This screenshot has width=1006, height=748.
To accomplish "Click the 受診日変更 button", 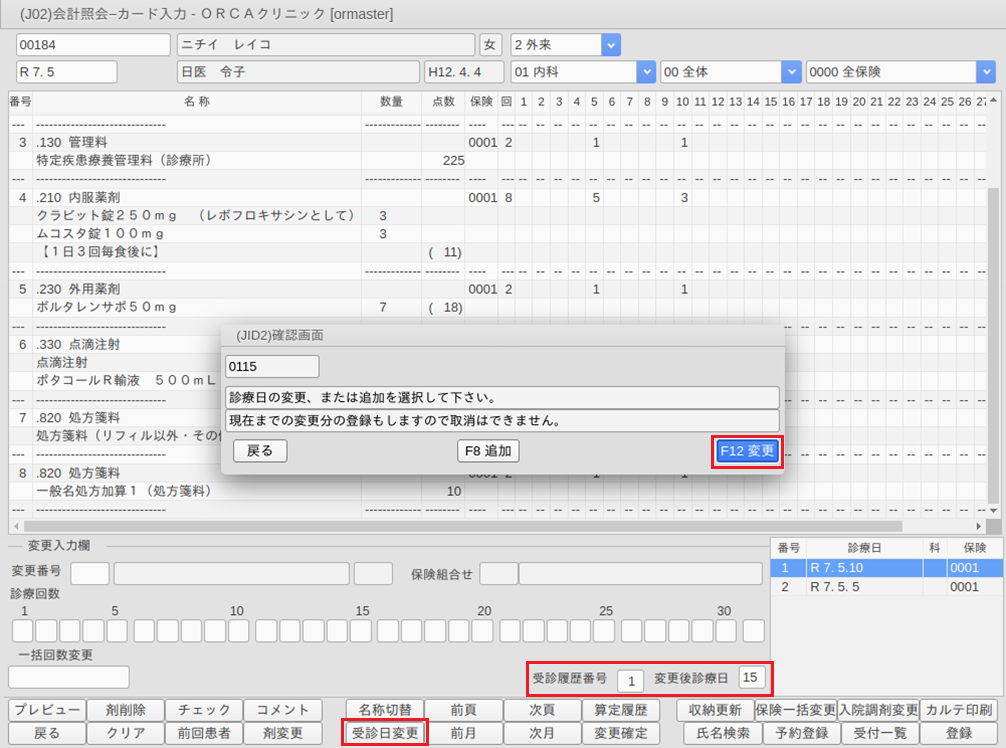I will click(x=385, y=733).
